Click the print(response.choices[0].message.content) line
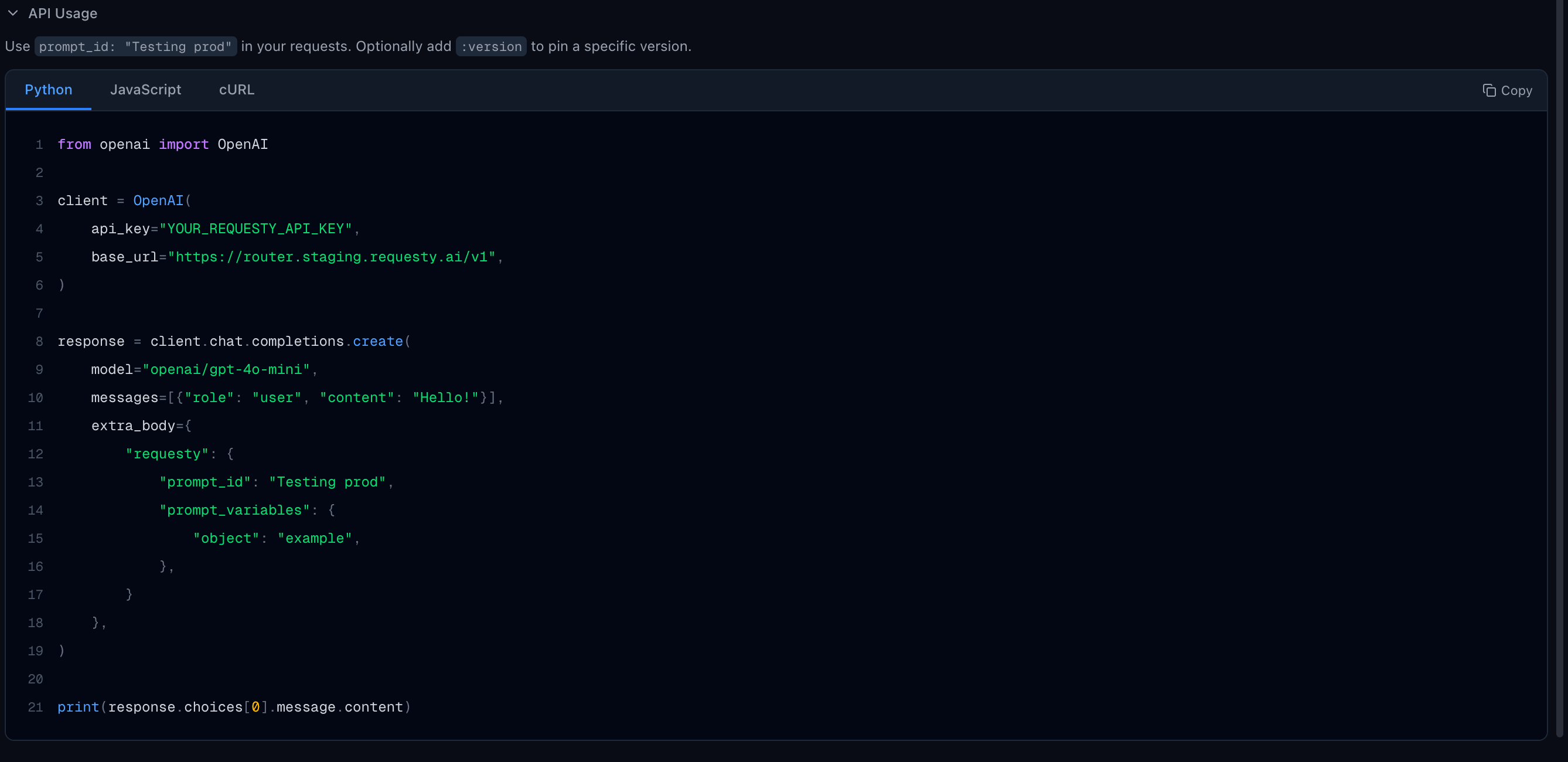Image resolution: width=1568 pixels, height=762 pixels. 234,707
